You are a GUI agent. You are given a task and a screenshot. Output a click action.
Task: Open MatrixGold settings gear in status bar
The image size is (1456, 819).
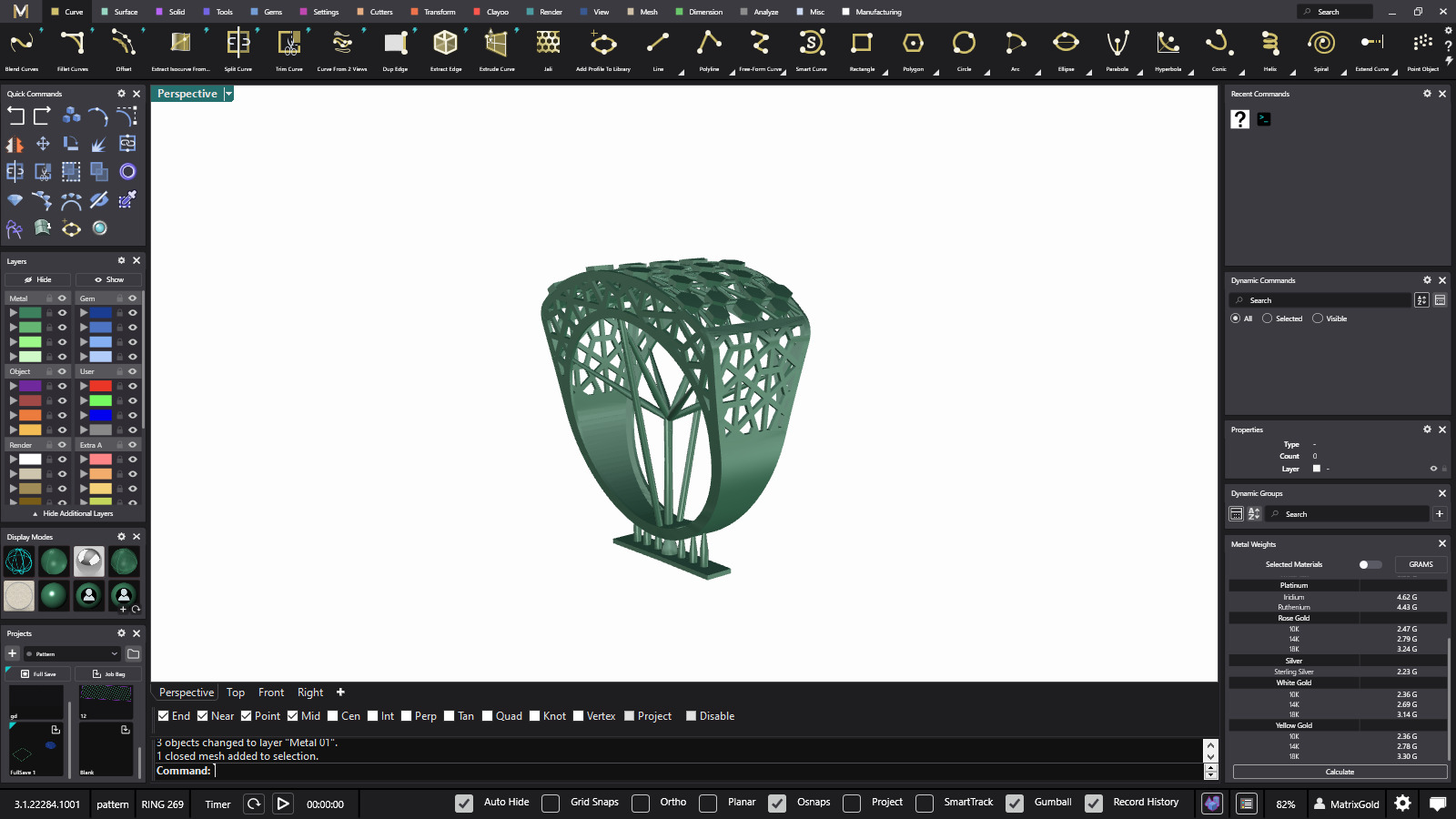tap(1402, 803)
